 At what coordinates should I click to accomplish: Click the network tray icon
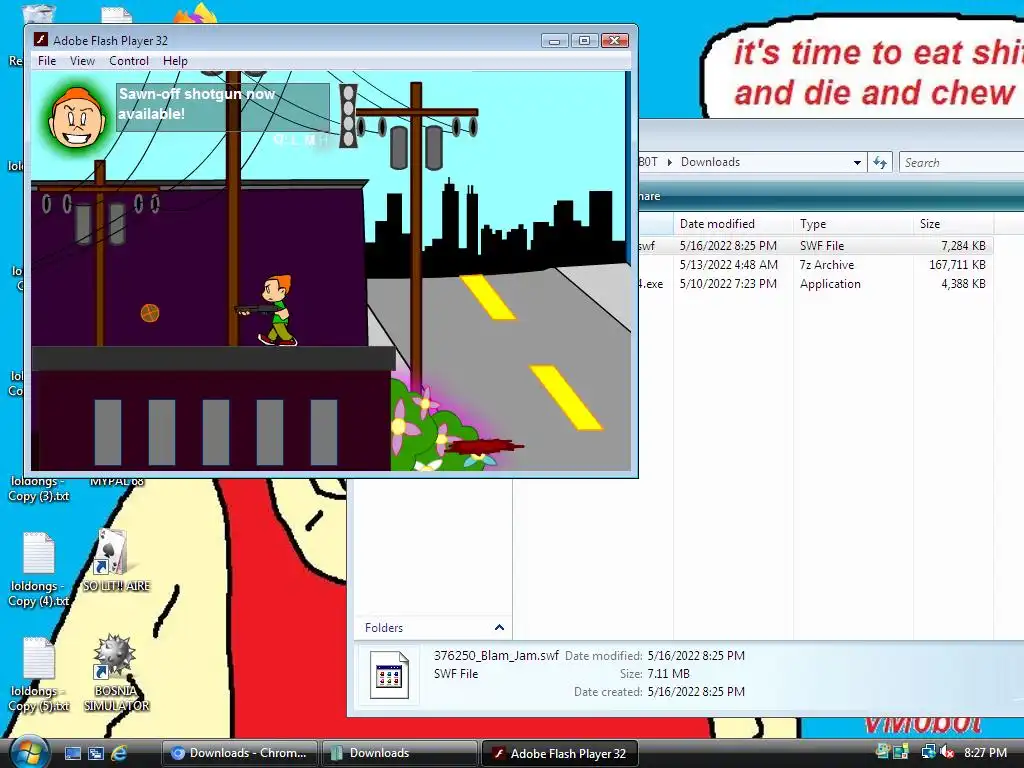click(x=927, y=752)
